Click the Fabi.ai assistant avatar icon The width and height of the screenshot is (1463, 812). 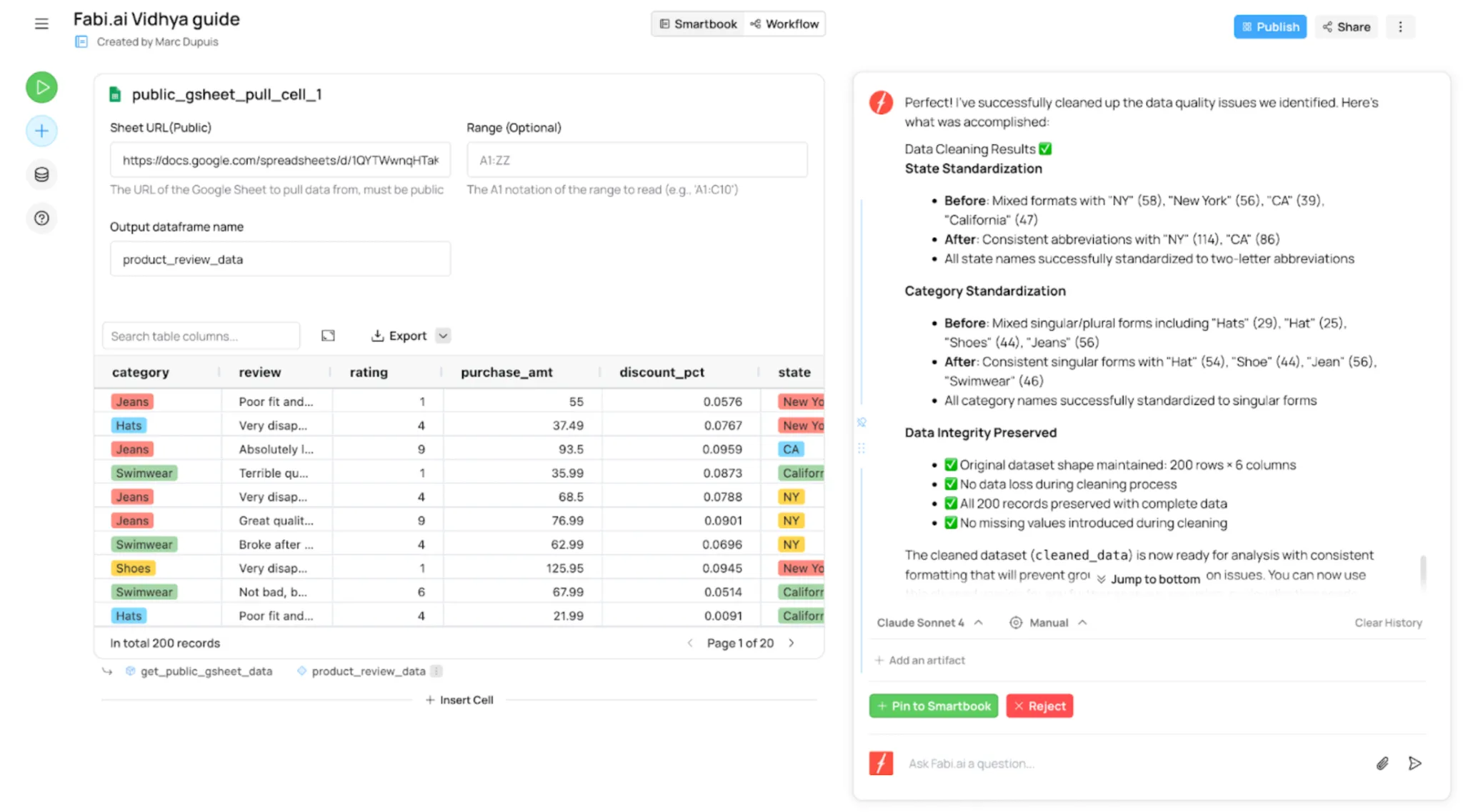(881, 103)
